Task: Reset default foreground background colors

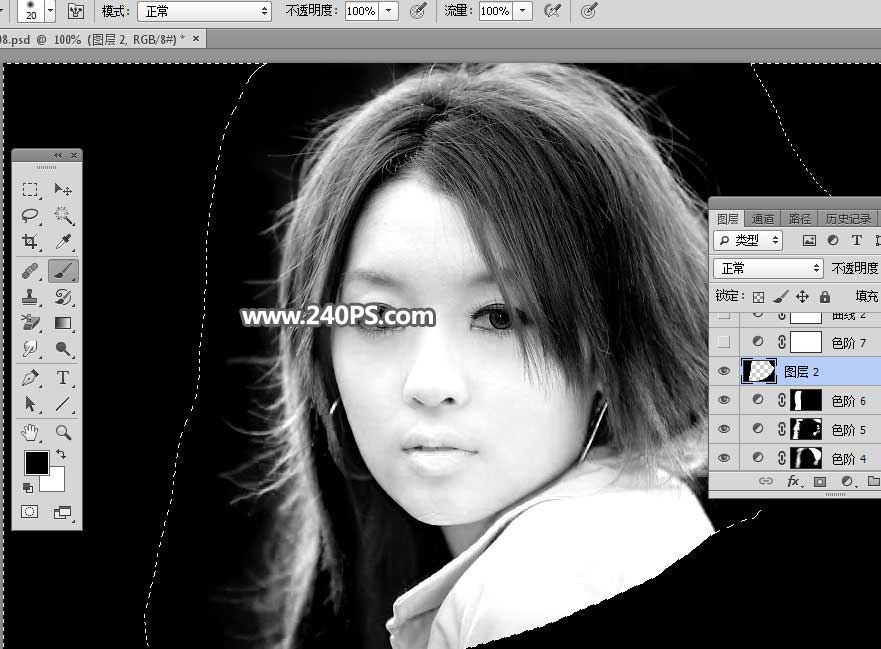Action: click(x=28, y=487)
